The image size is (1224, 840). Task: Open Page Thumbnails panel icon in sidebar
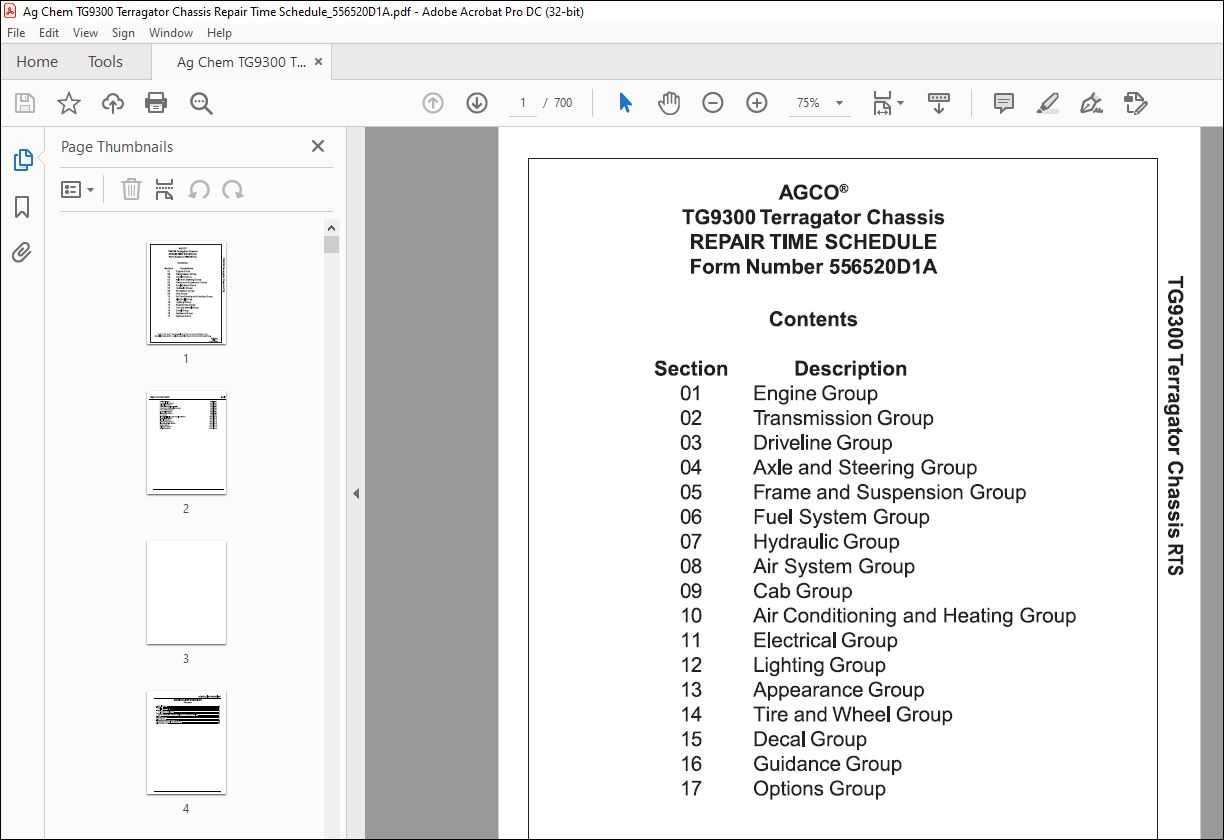[22, 160]
